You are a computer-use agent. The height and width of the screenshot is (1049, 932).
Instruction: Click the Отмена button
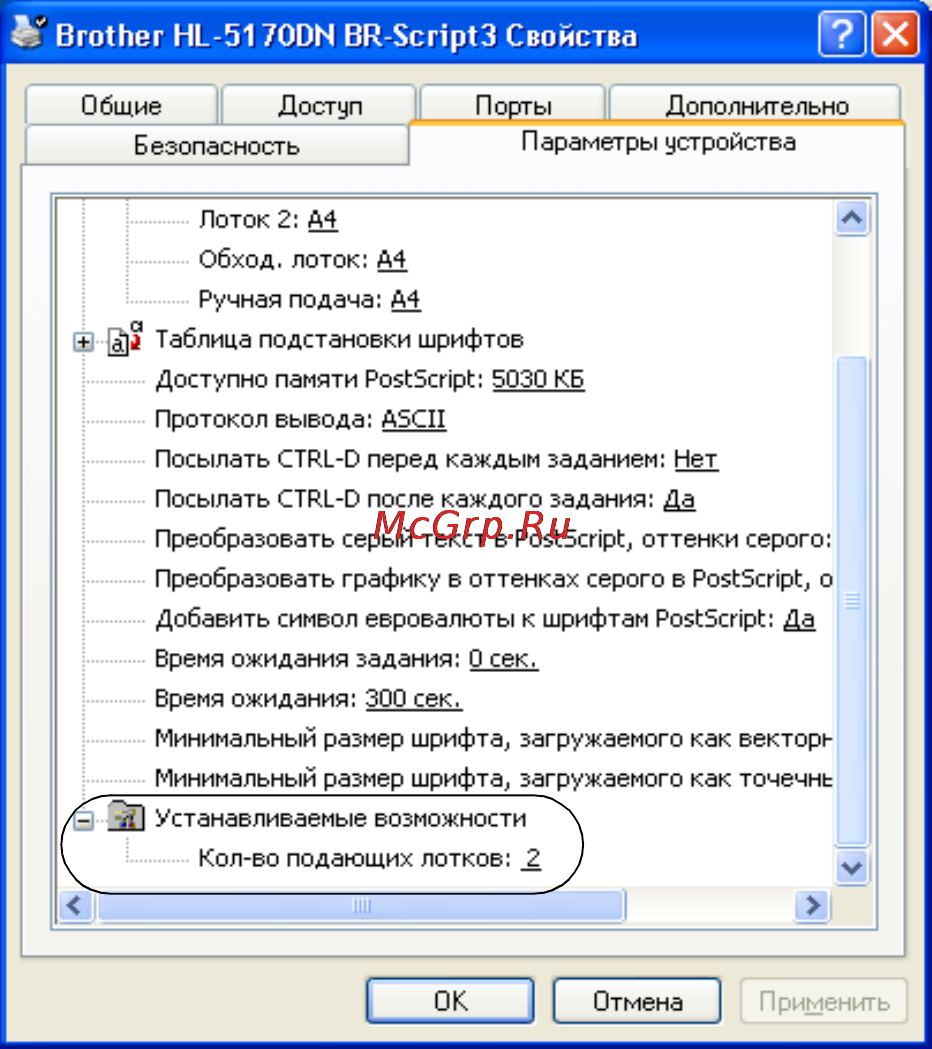[x=637, y=1001]
